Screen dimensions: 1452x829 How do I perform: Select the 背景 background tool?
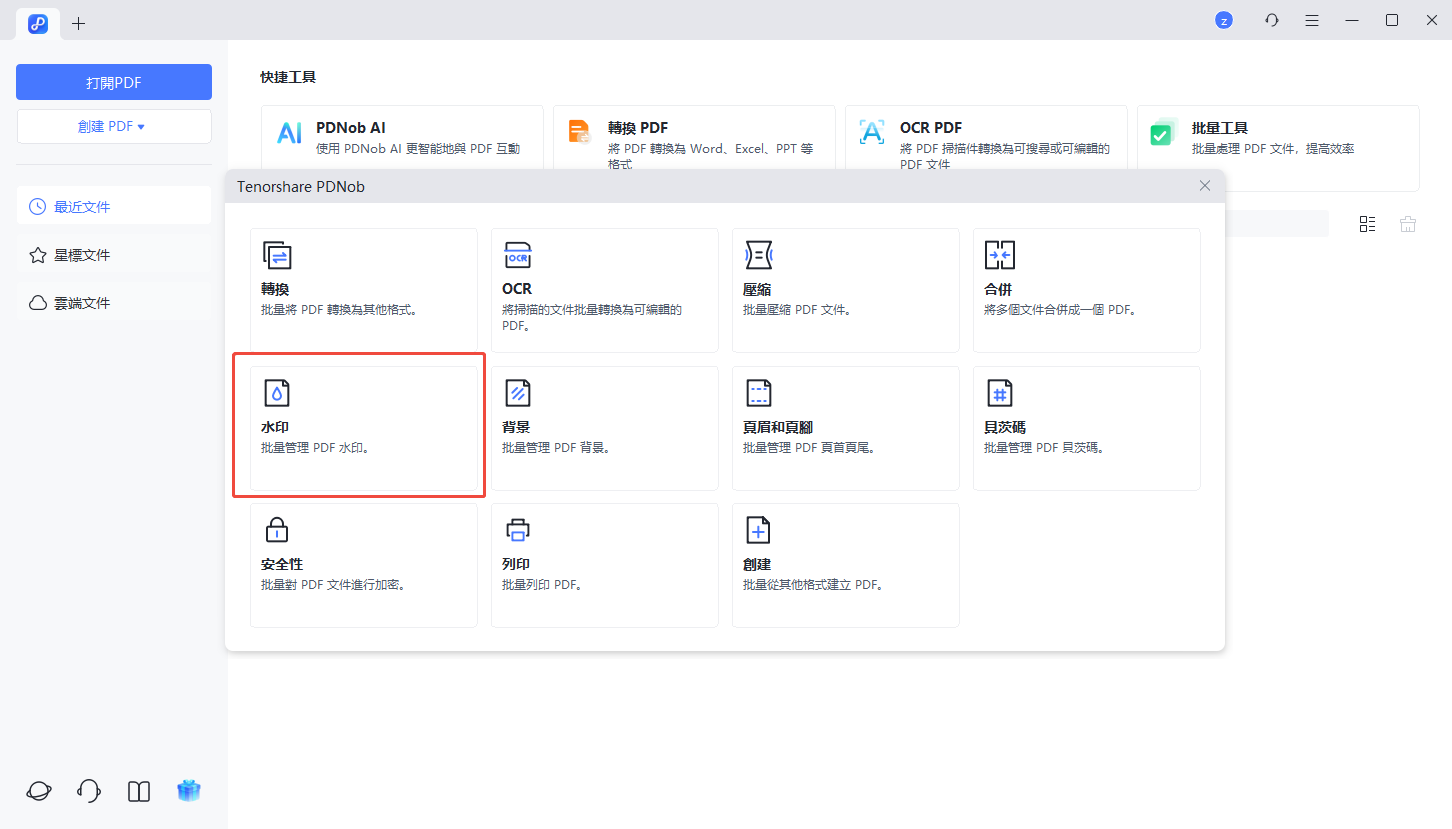tap(604, 428)
